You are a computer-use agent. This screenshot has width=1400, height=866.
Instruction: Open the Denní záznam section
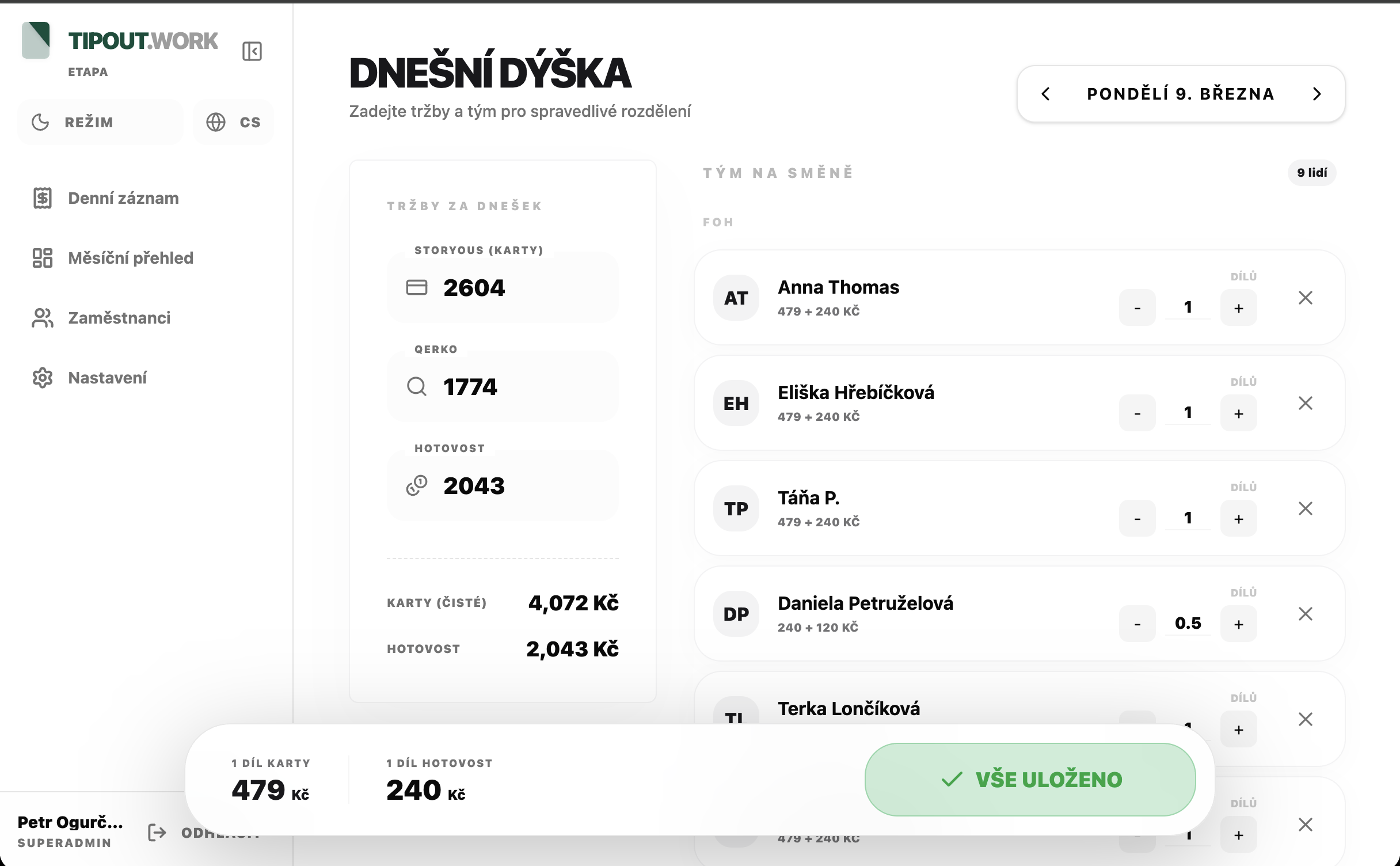pyautogui.click(x=123, y=198)
